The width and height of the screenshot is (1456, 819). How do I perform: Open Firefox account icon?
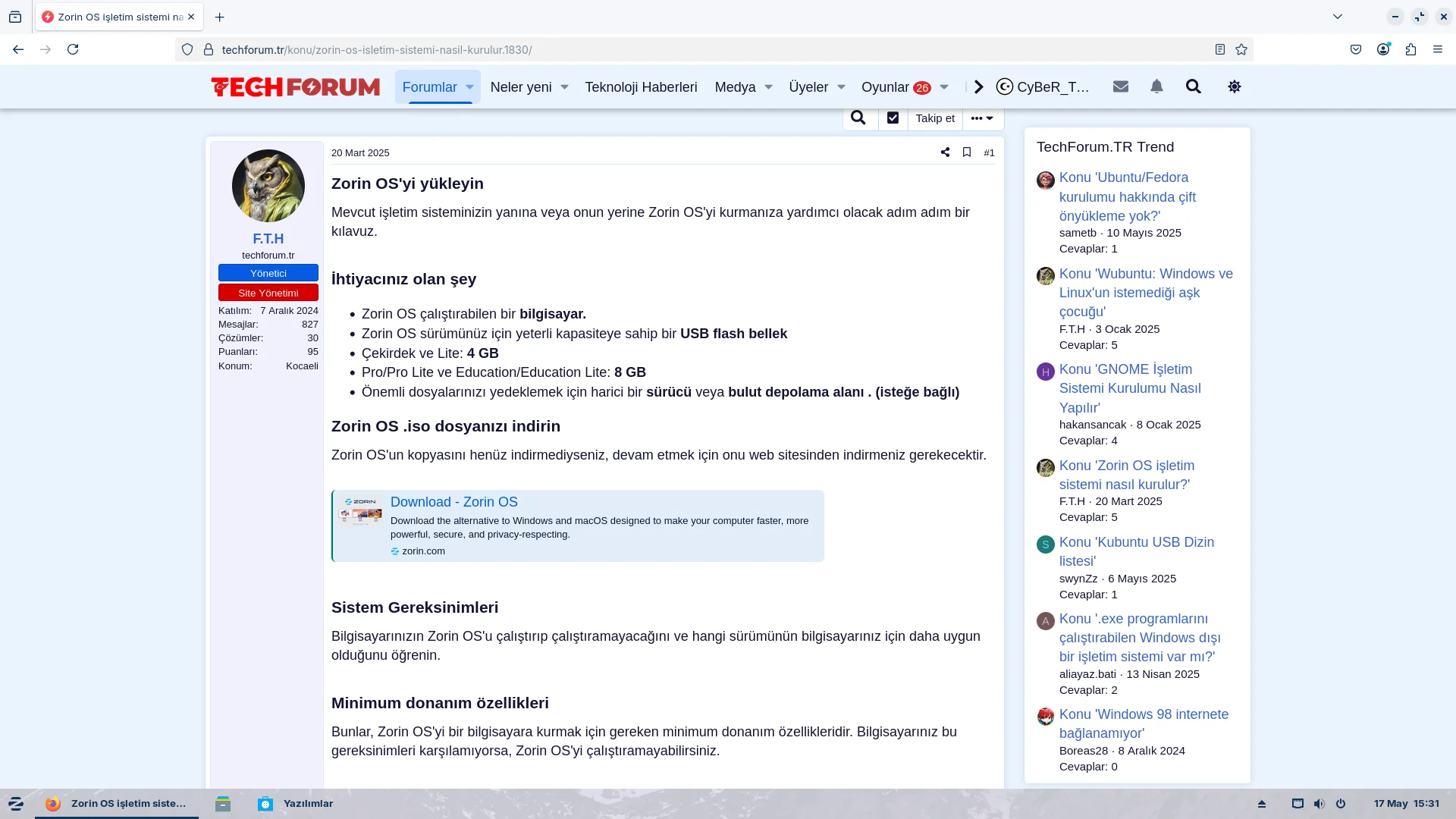tap(1383, 49)
